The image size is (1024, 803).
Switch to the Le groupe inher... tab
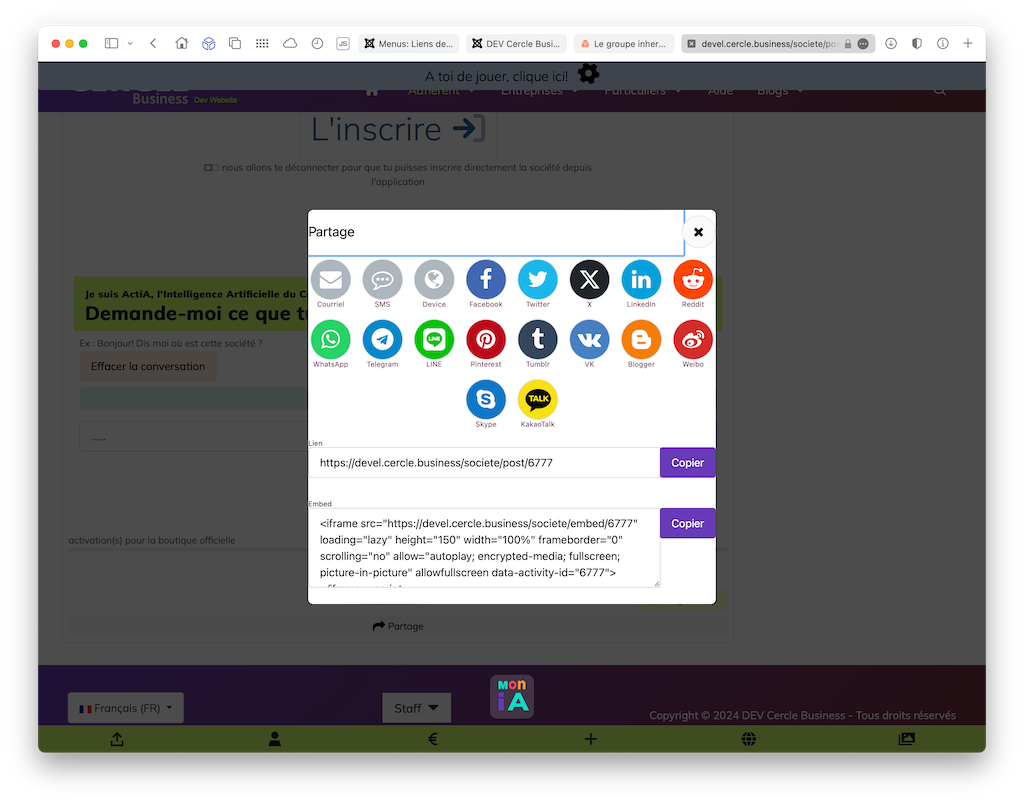624,44
